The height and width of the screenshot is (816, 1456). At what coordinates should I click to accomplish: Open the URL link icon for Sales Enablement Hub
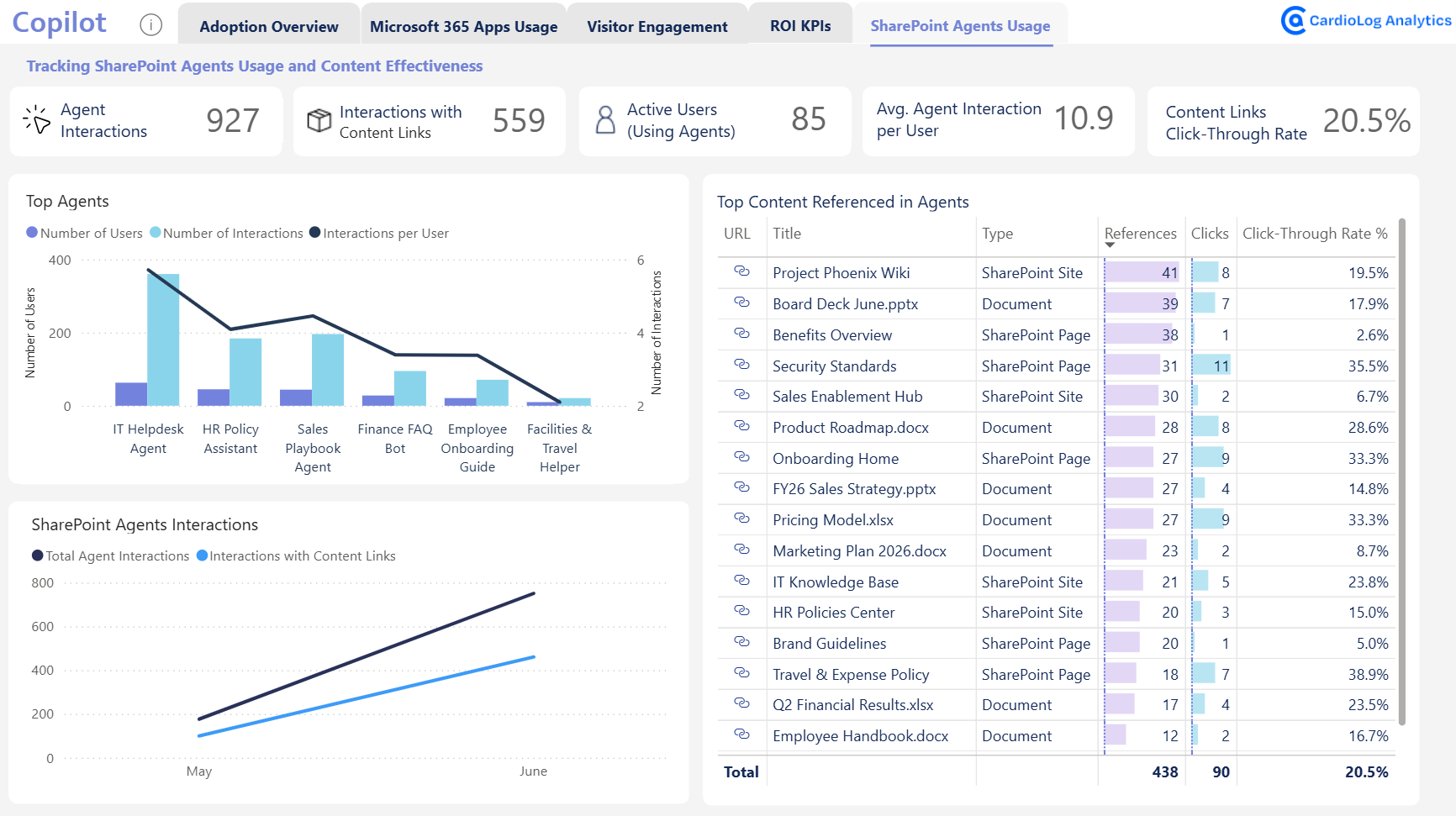coord(741,394)
